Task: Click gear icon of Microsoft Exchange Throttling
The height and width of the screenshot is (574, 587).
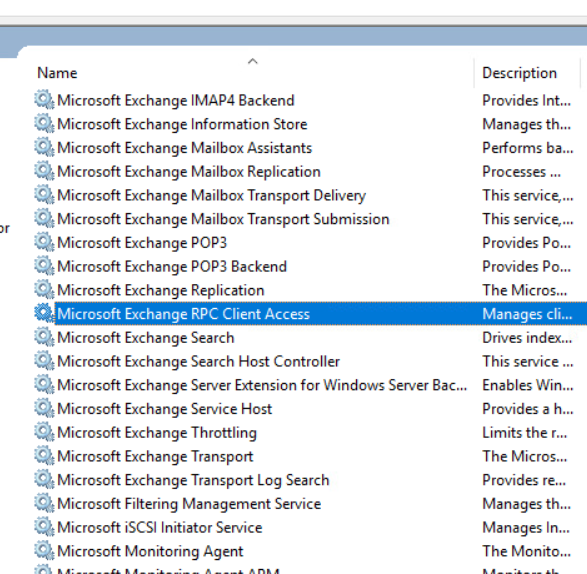Action: 44,432
